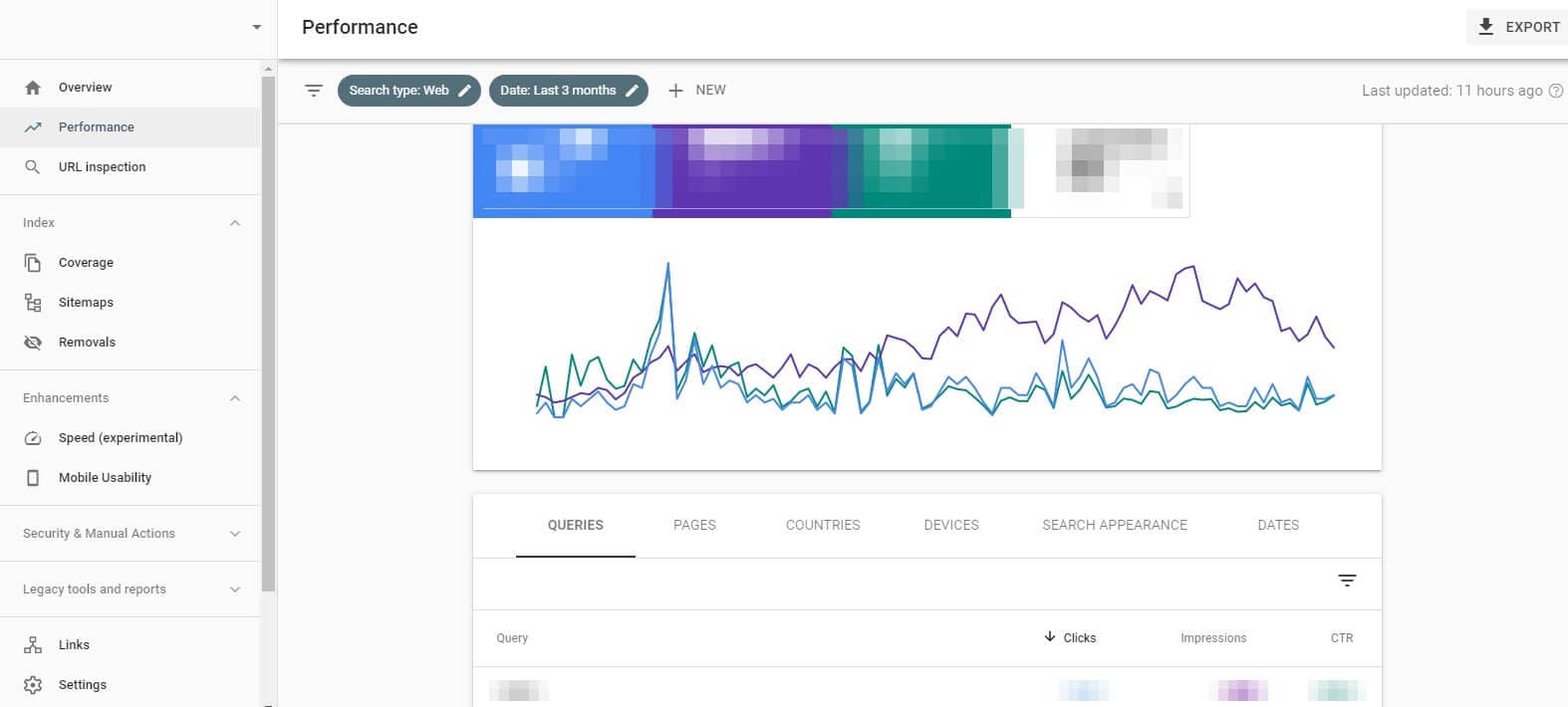
Task: Click the Clicks sort arrow icon
Action: click(1050, 637)
